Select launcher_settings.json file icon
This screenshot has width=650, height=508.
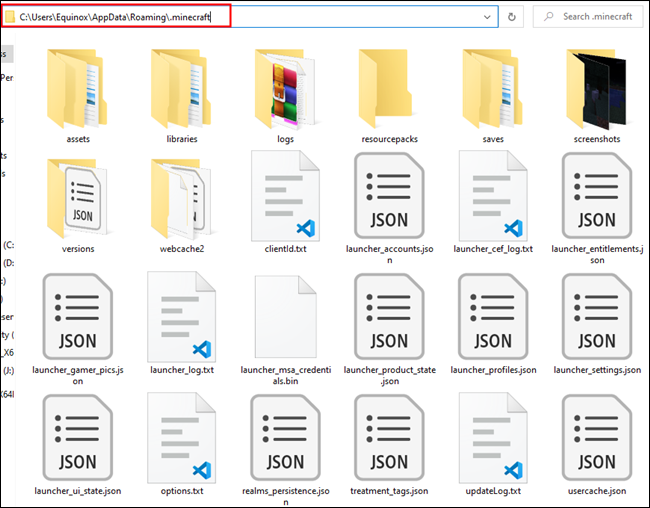(x=597, y=316)
